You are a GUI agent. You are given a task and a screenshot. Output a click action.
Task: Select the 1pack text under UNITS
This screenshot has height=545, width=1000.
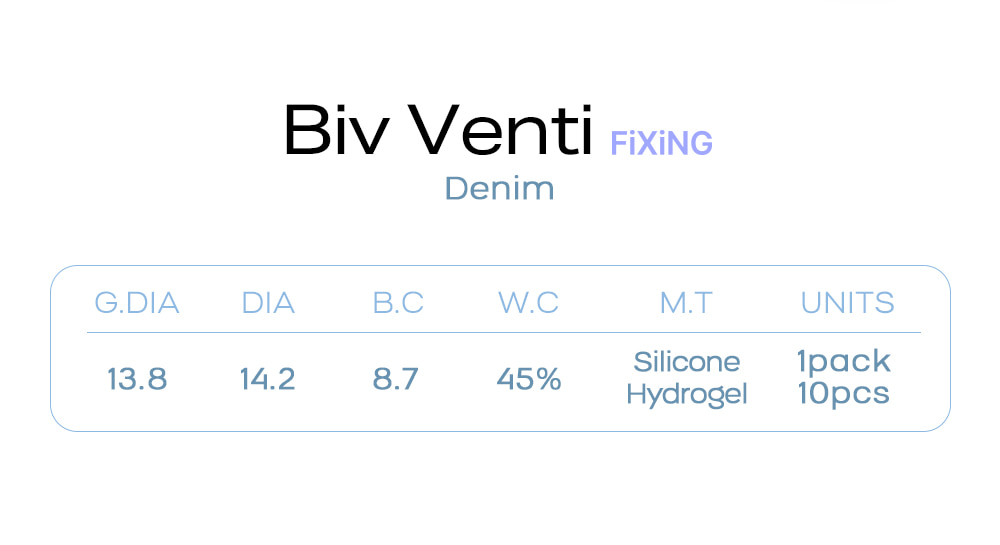pos(843,362)
